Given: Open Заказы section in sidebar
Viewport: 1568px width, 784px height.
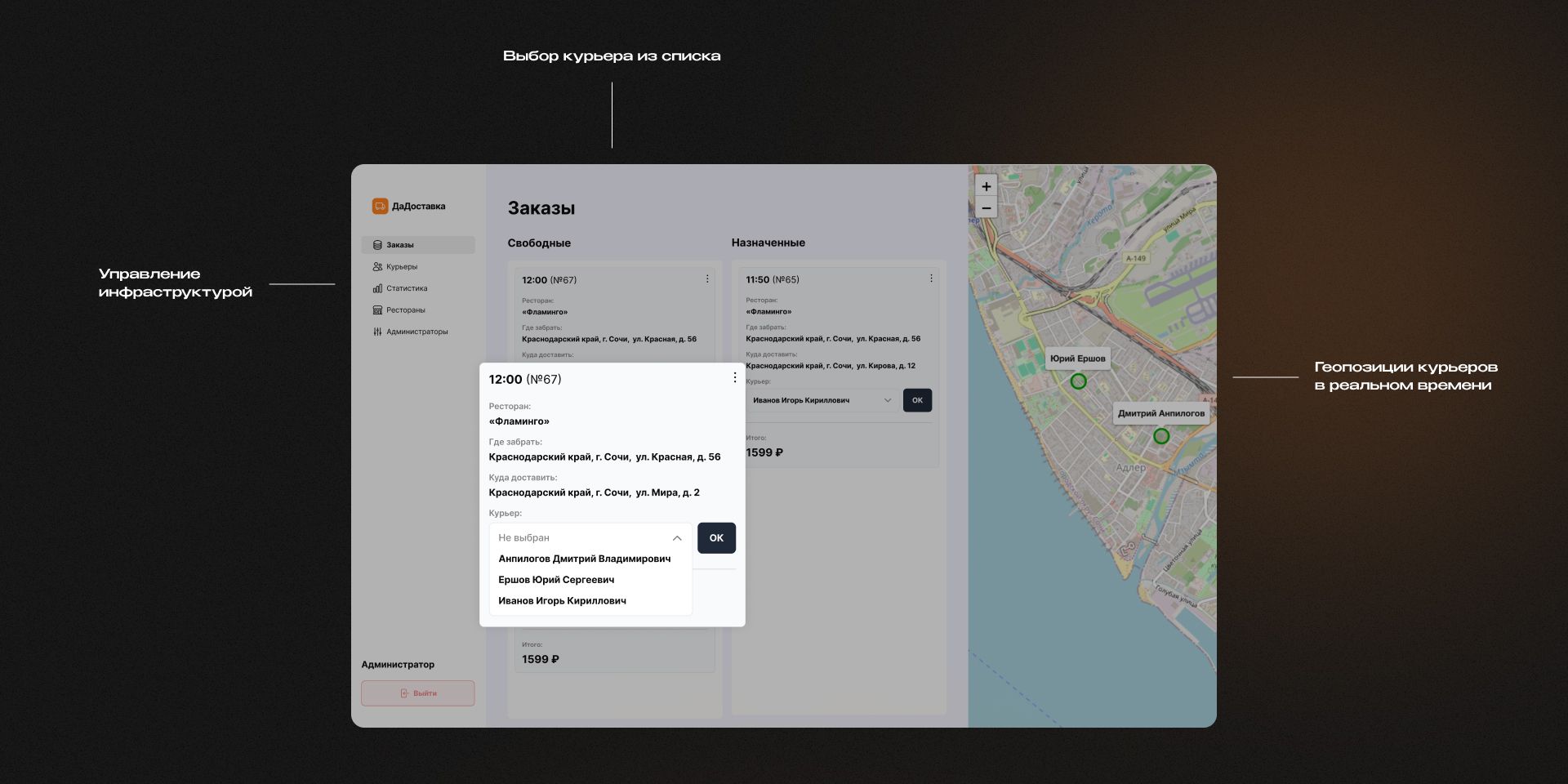Looking at the screenshot, I should (418, 245).
